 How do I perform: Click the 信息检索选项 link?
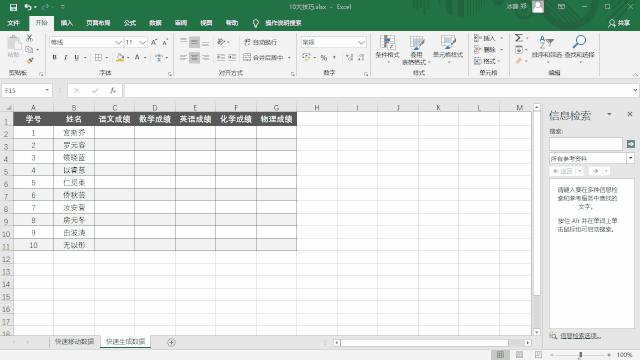[580, 336]
